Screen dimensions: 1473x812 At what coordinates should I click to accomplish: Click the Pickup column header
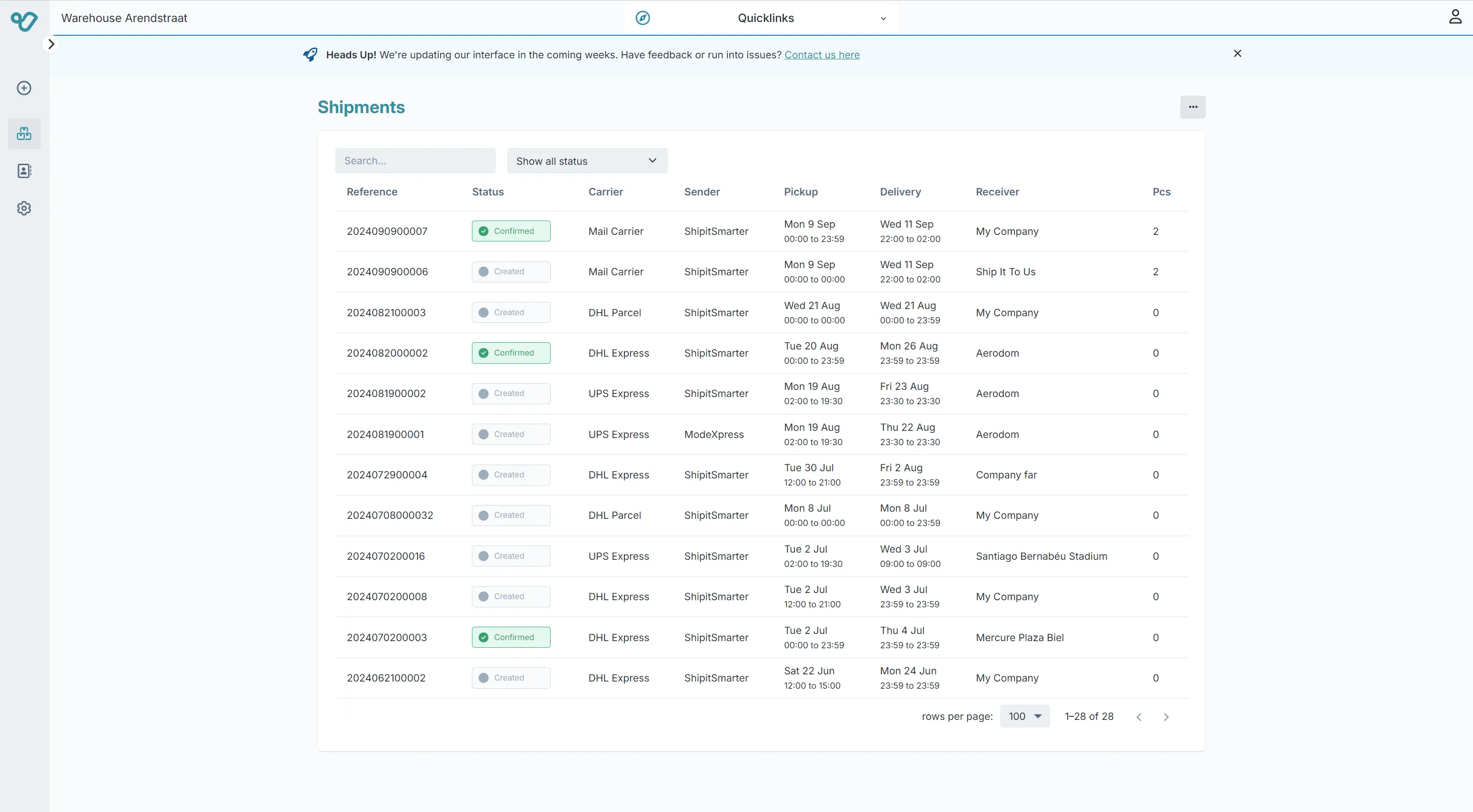pyautogui.click(x=800, y=192)
